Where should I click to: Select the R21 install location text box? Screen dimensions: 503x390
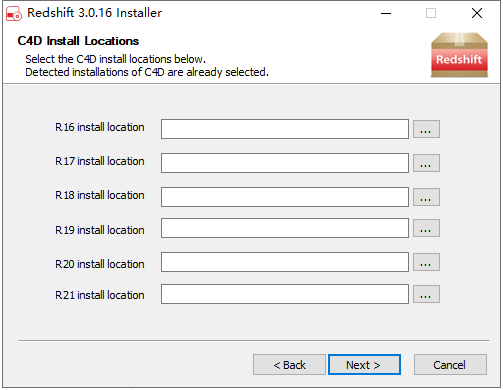tap(285, 294)
